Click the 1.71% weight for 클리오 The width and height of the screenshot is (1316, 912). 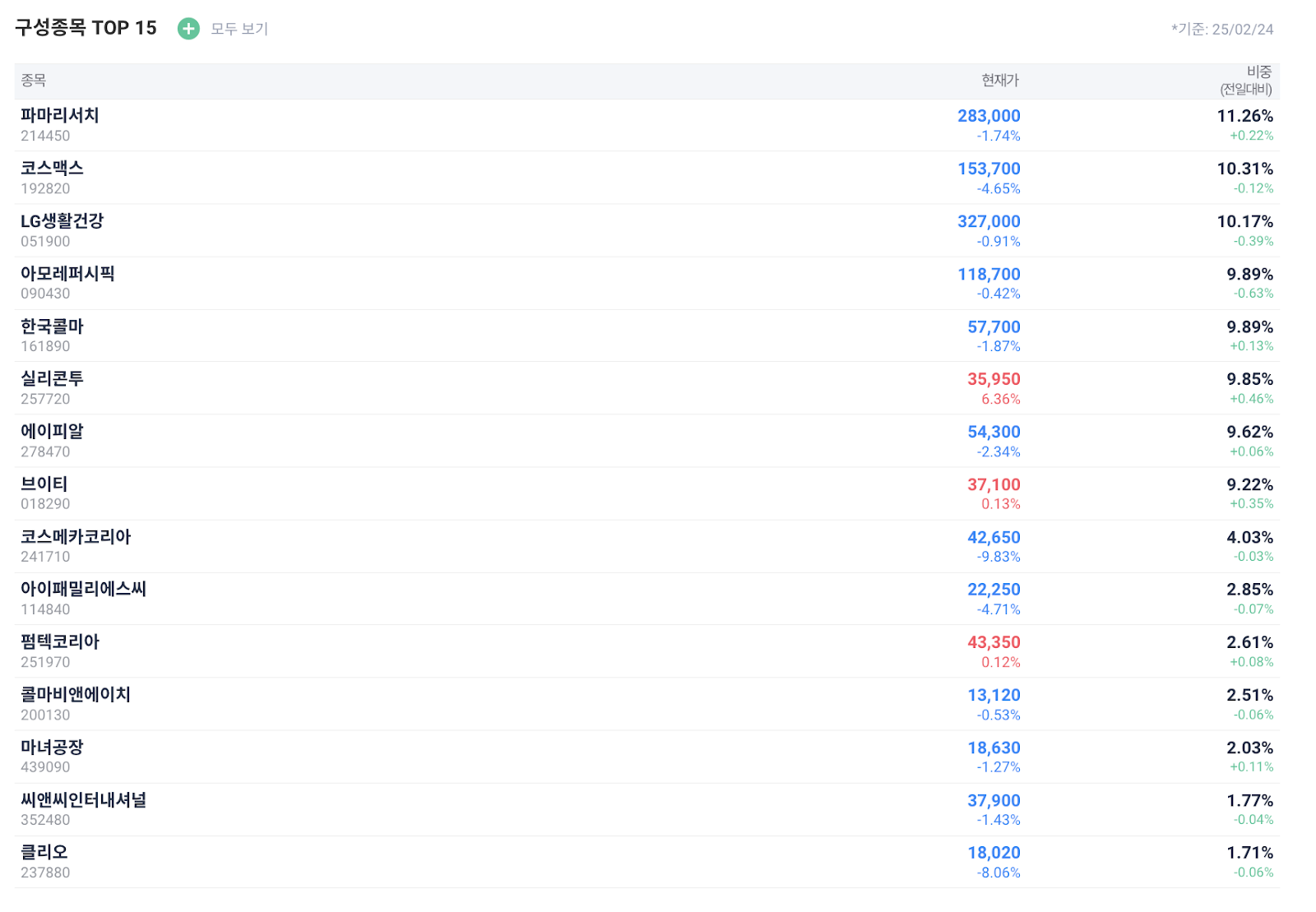(x=1250, y=853)
